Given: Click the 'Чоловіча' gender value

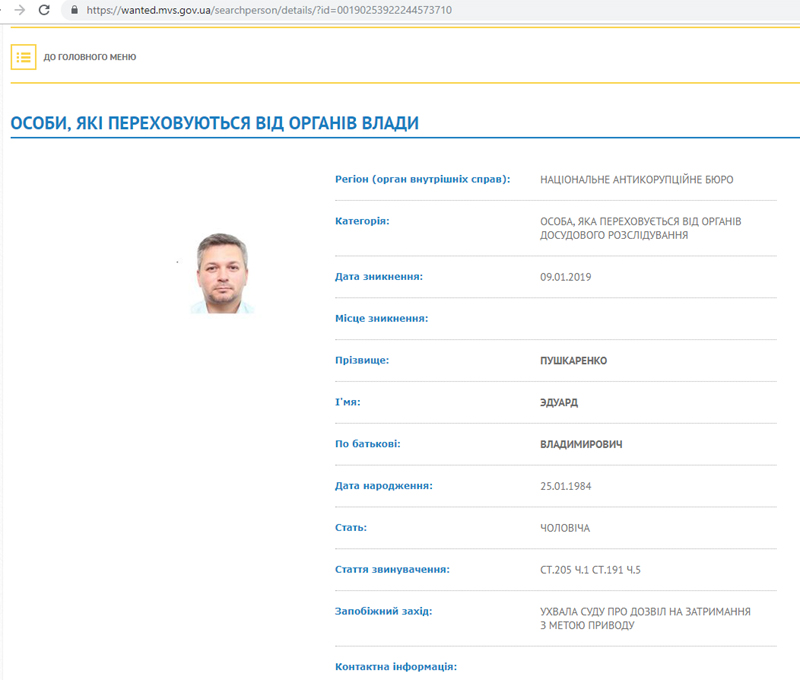Looking at the screenshot, I should 565,527.
